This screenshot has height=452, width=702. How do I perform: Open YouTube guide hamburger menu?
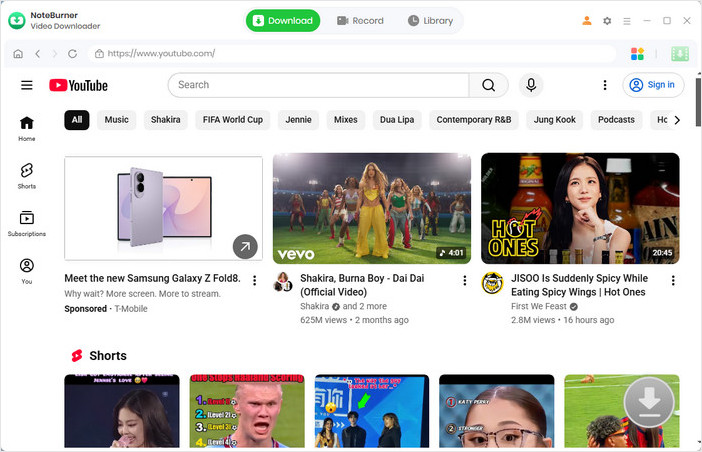pos(27,85)
